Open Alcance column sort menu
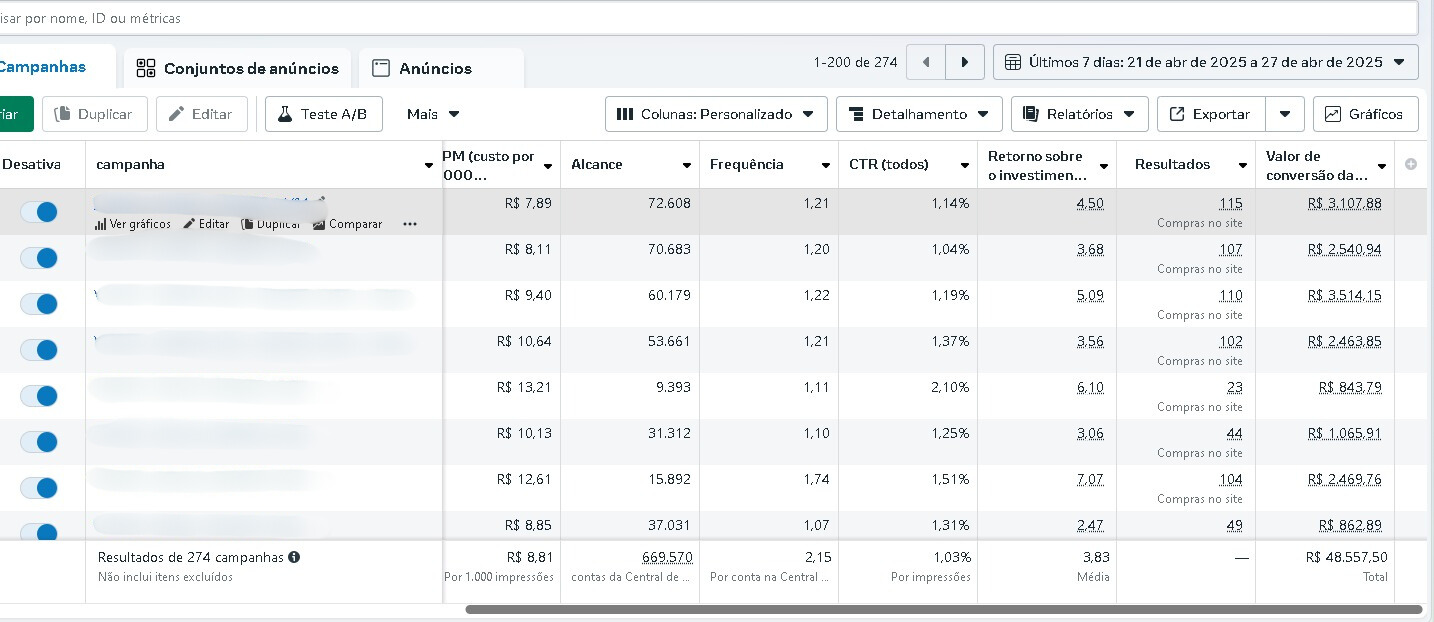Image resolution: width=1434 pixels, height=622 pixels. point(687,165)
